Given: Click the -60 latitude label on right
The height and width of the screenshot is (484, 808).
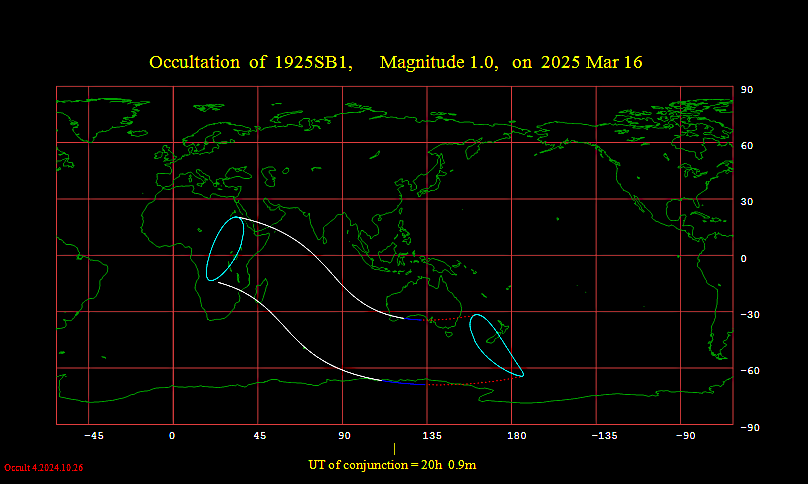Looking at the screenshot, I should tap(748, 371).
